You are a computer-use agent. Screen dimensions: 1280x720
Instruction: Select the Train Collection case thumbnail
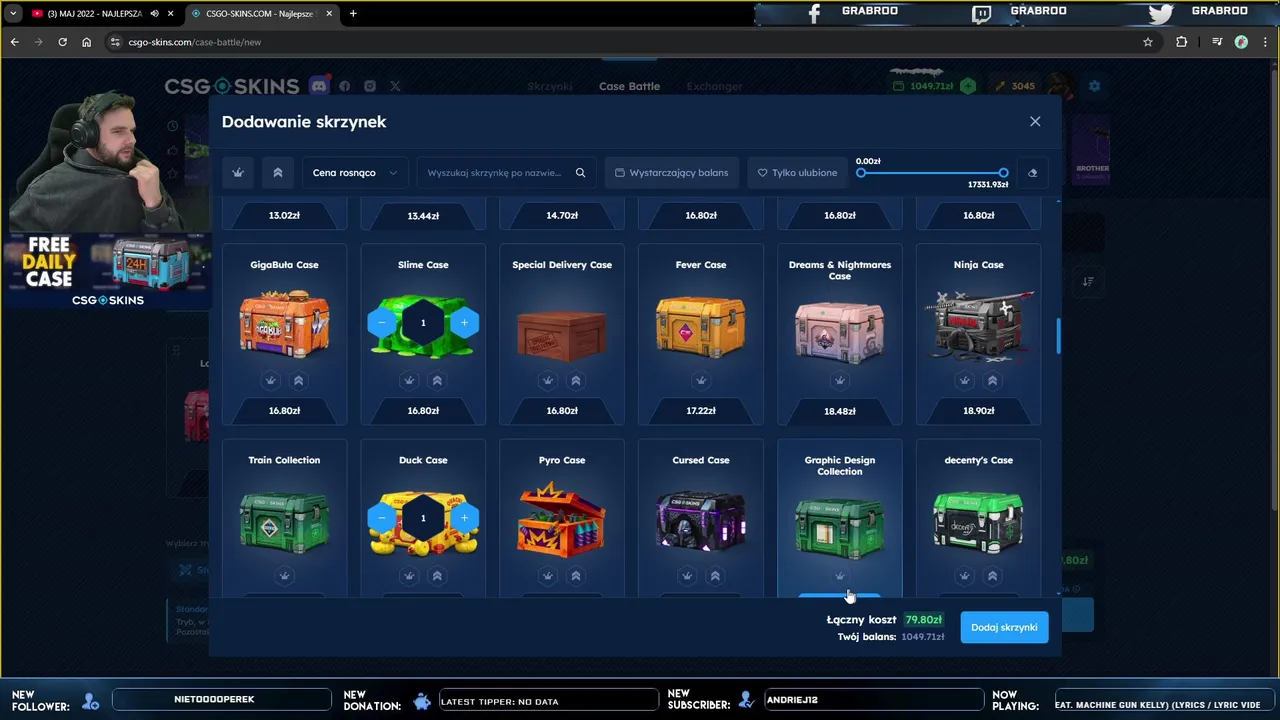click(284, 521)
